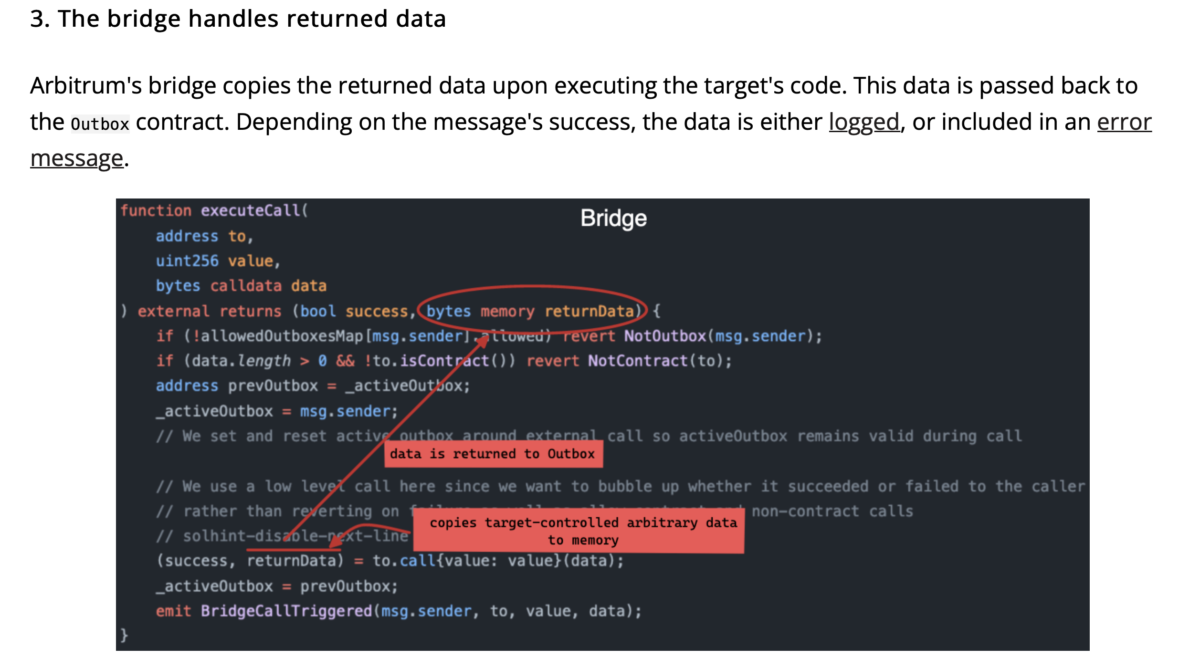Image resolution: width=1200 pixels, height=668 pixels.
Task: Click the "emit BridgeCallTriggered" code line
Action: point(398,611)
